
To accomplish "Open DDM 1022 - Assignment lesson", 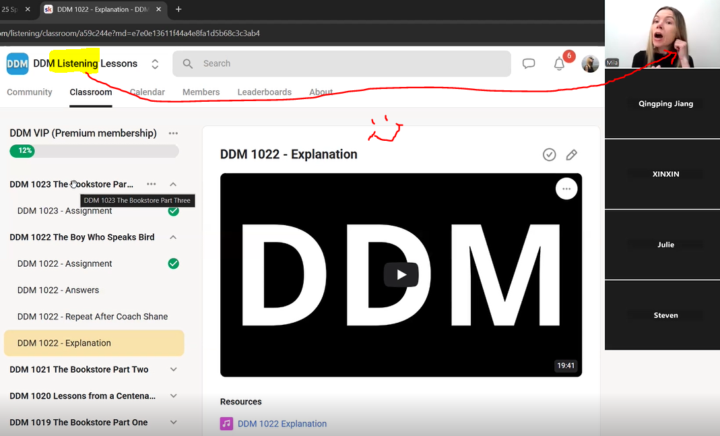I will 65,263.
